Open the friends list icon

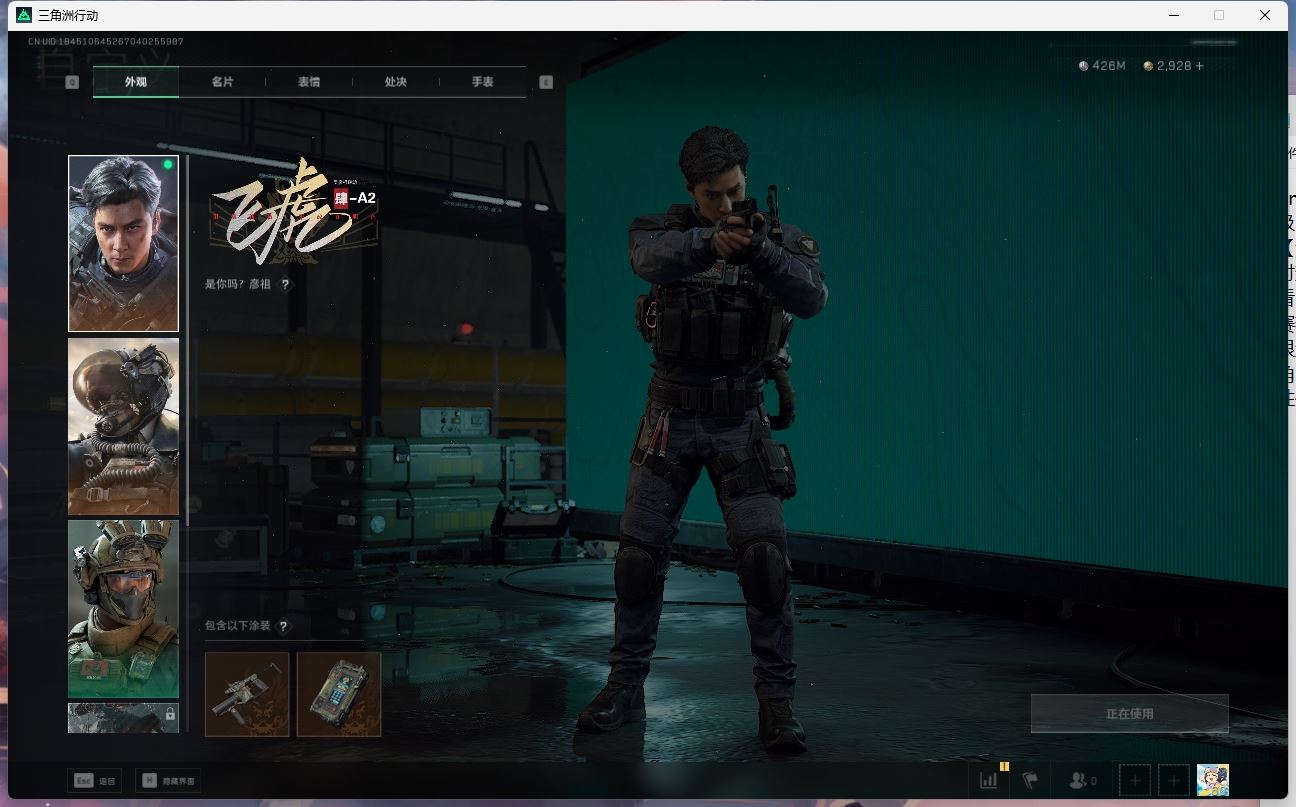click(x=1081, y=780)
